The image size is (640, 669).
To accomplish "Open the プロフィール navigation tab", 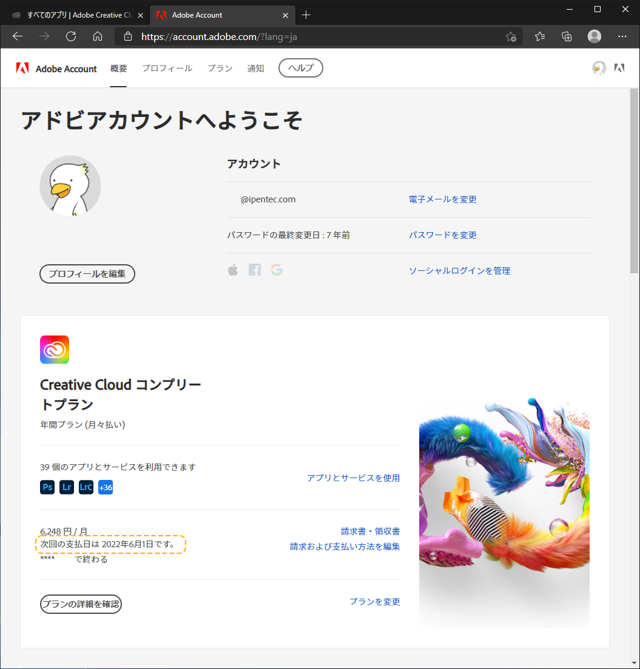I will [x=167, y=68].
